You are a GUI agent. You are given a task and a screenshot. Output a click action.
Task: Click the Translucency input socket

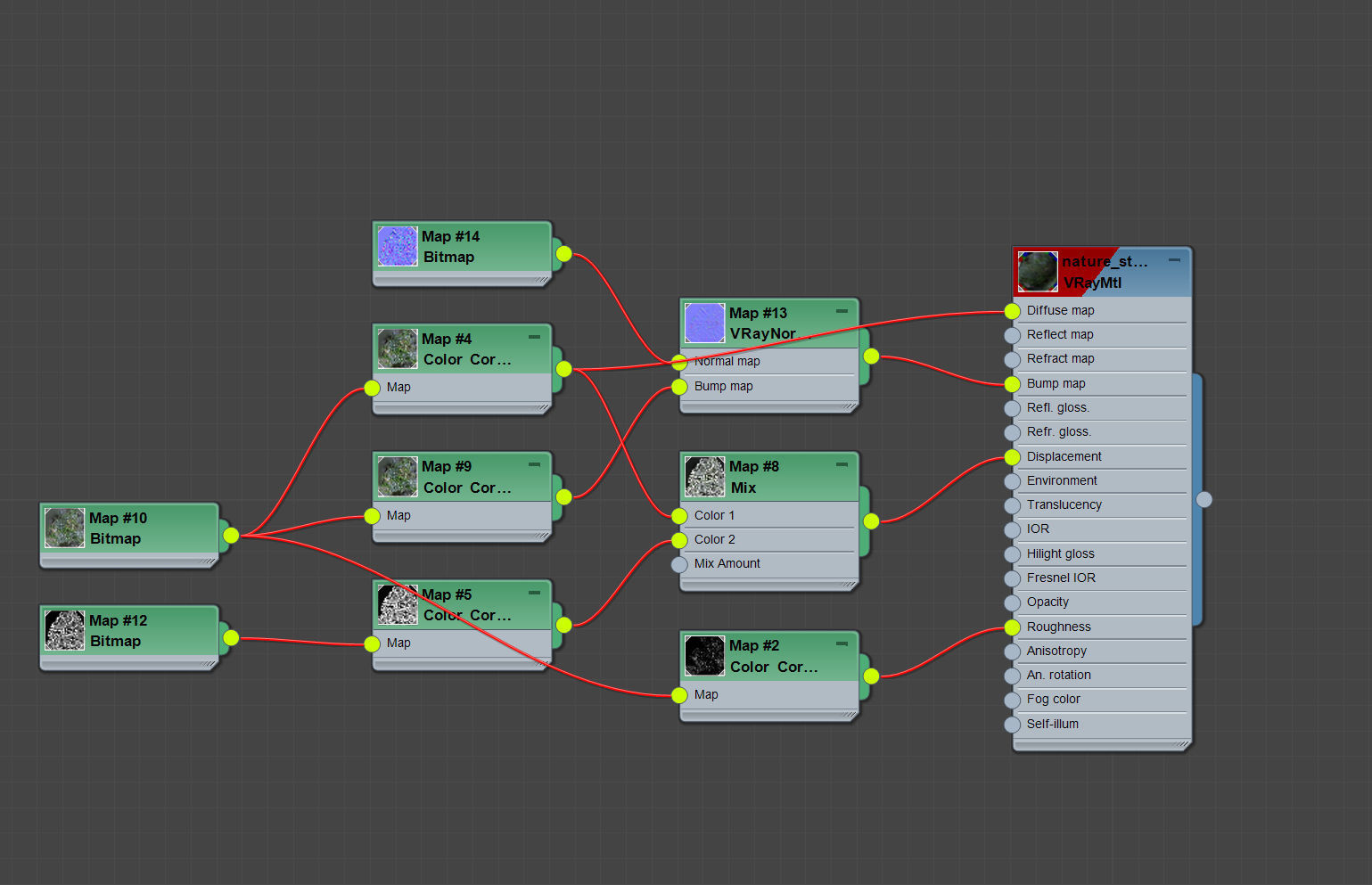[1012, 505]
